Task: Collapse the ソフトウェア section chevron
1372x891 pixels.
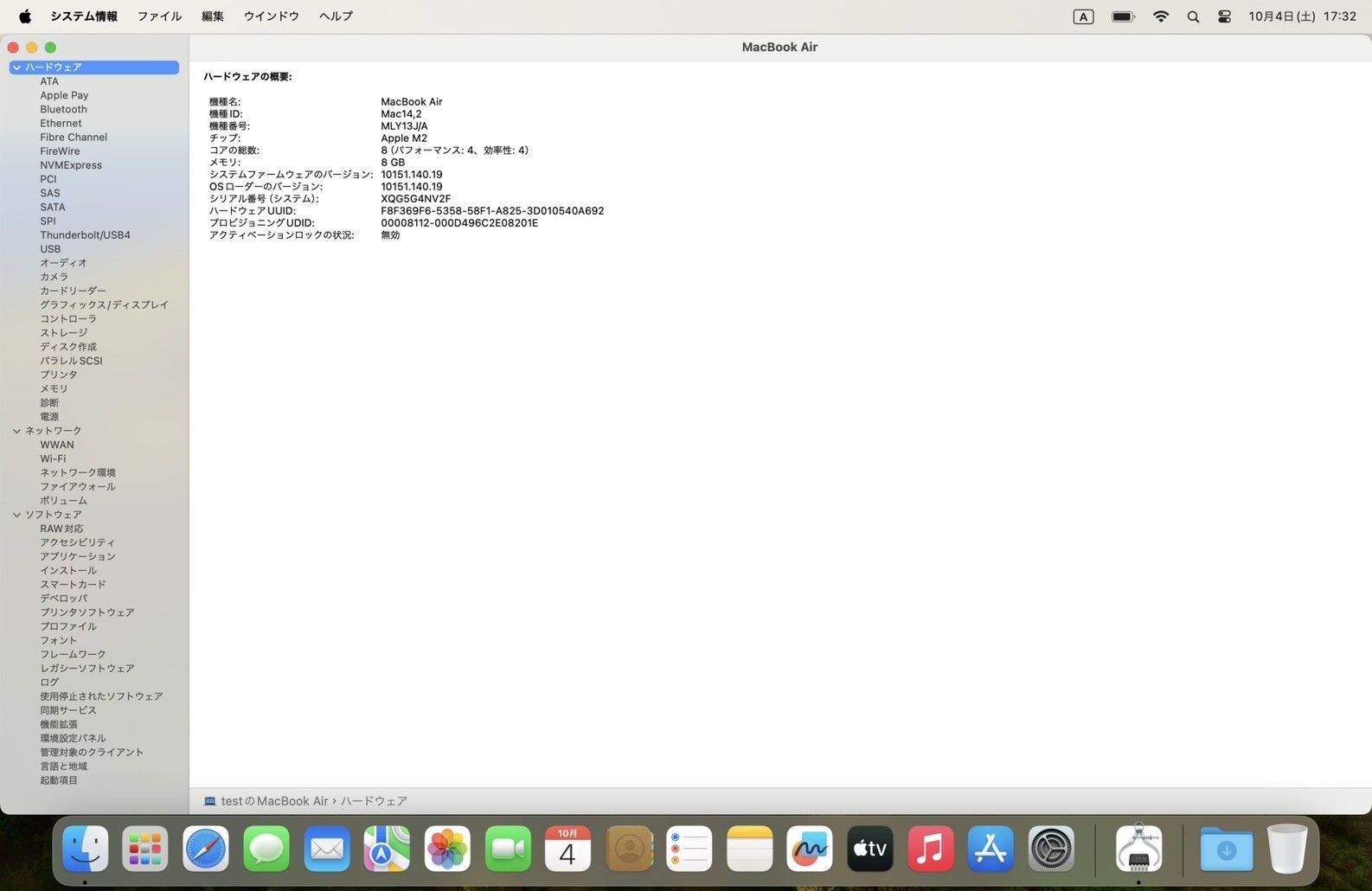Action: coord(16,515)
